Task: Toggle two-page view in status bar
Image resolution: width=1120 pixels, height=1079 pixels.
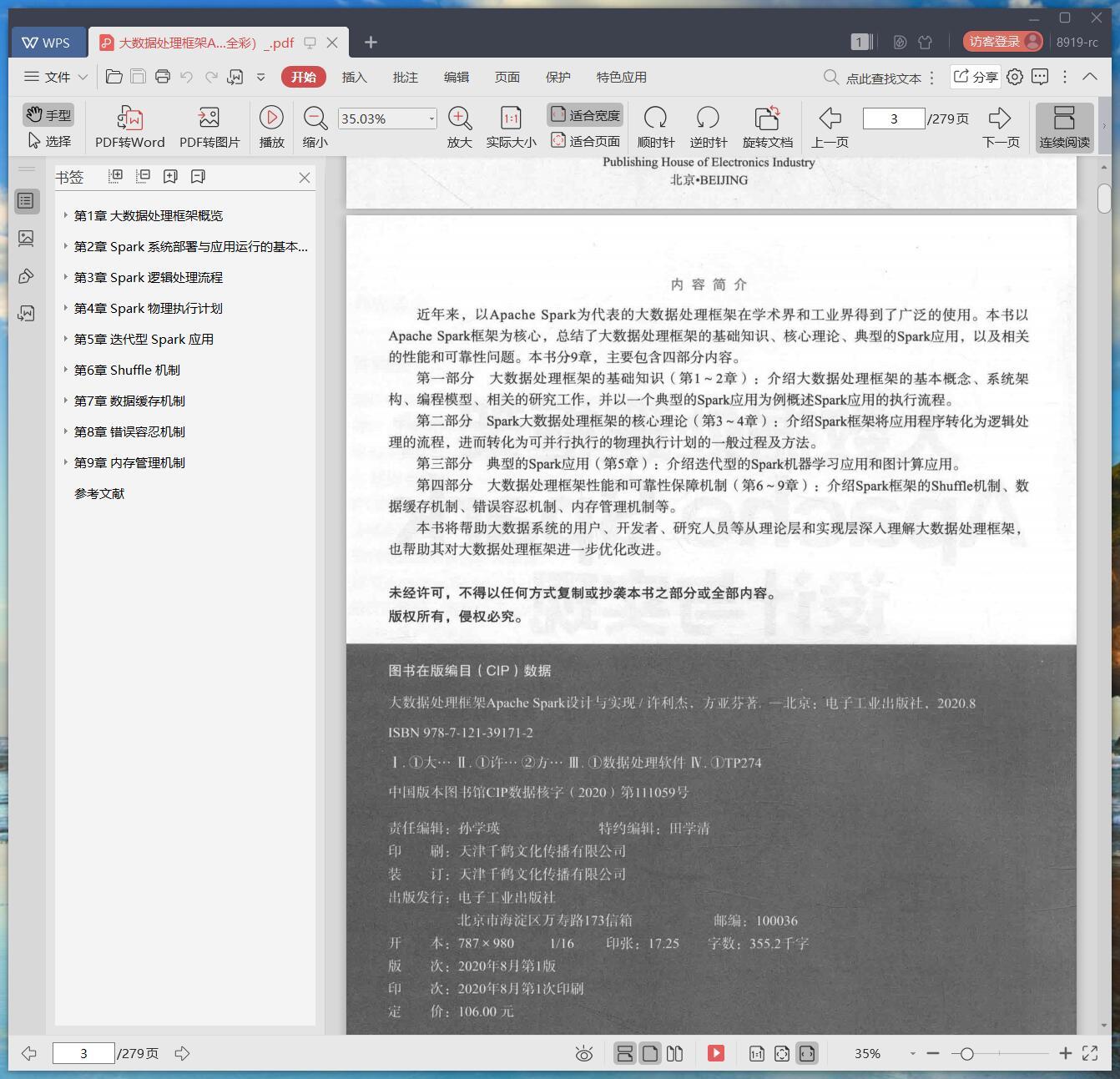Action: click(675, 1053)
